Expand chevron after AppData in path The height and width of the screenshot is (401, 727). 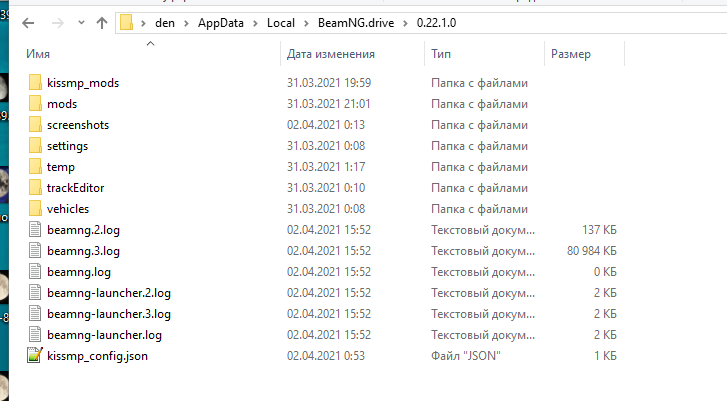pos(255,23)
